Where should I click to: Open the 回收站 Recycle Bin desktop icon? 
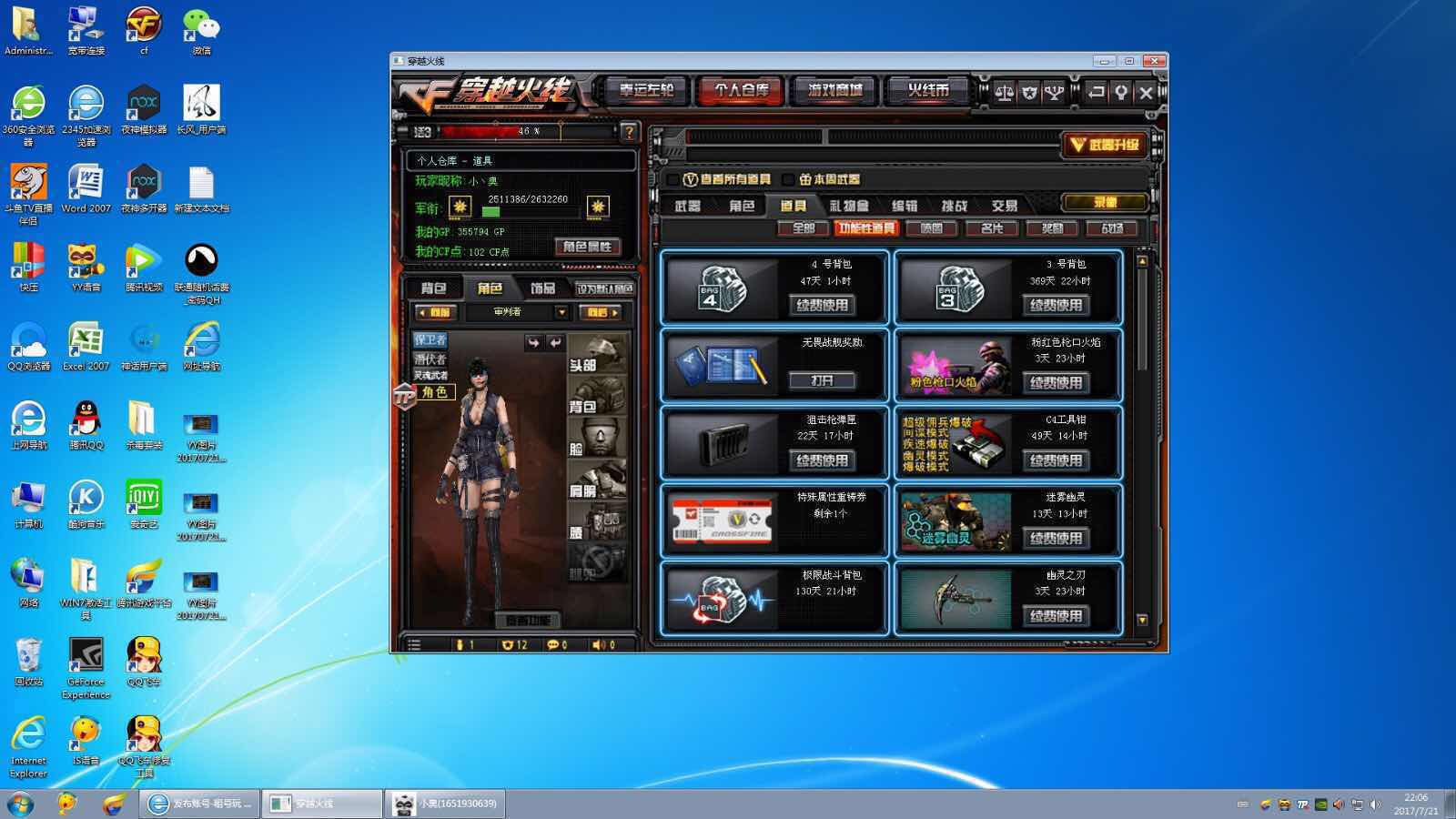click(28, 662)
